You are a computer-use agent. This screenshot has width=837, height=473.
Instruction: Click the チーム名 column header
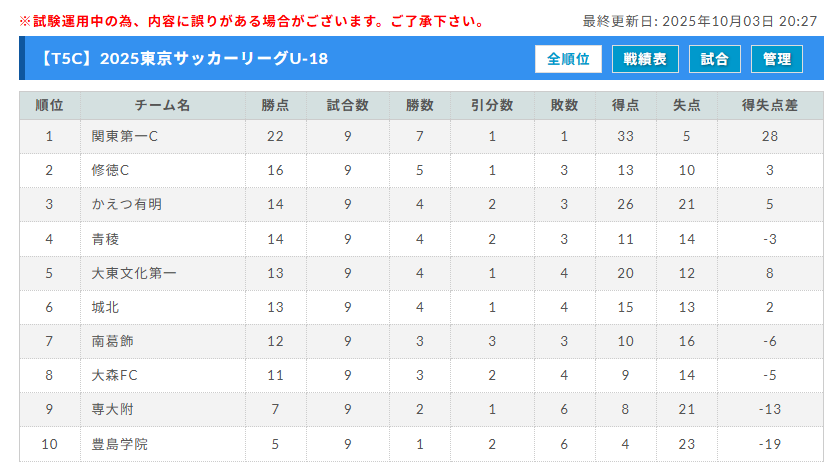coord(162,106)
